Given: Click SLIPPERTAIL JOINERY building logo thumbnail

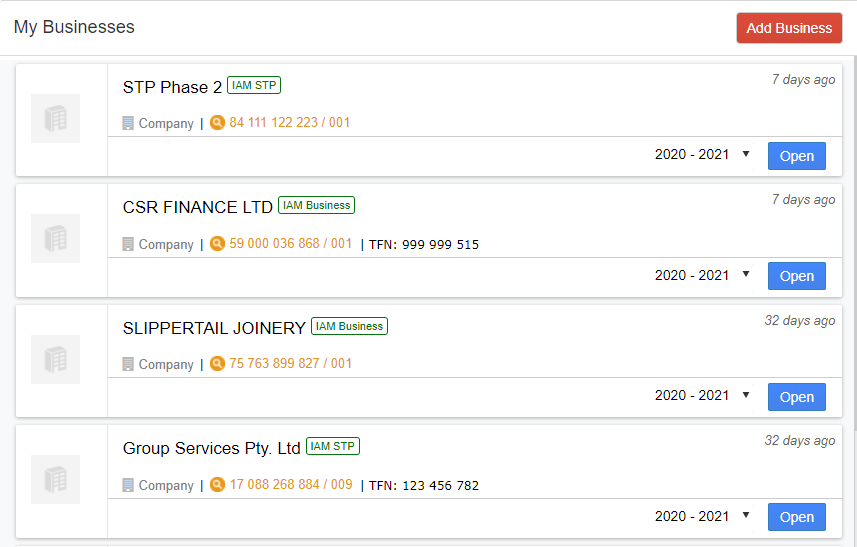Looking at the screenshot, I should (55, 360).
